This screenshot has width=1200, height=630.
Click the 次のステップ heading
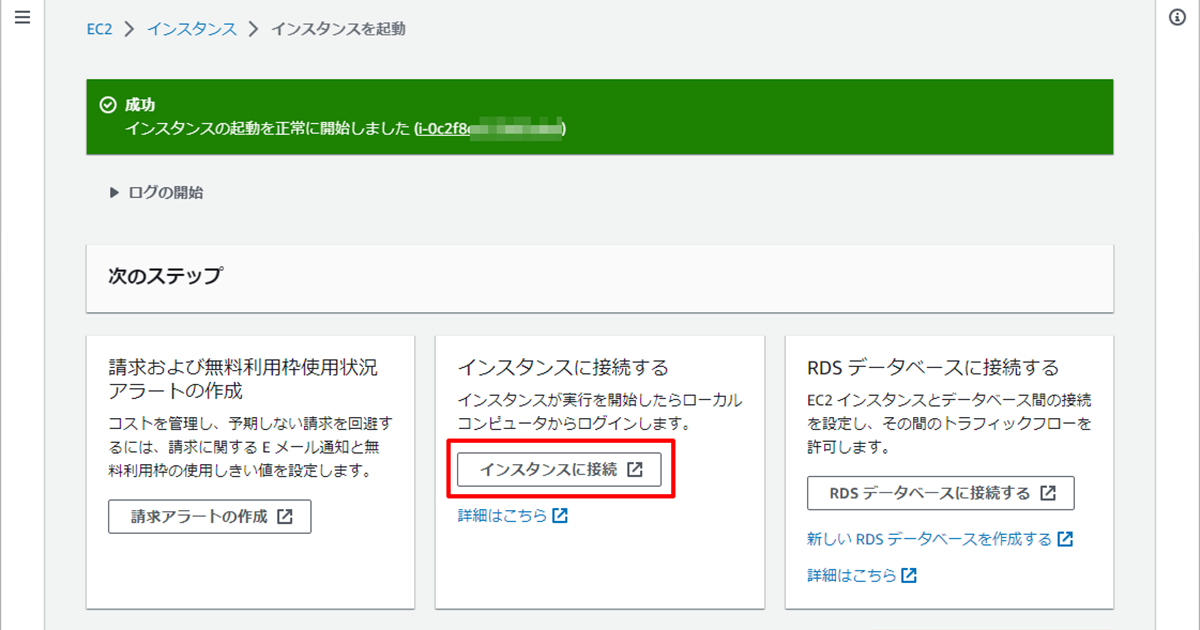[x=165, y=277]
